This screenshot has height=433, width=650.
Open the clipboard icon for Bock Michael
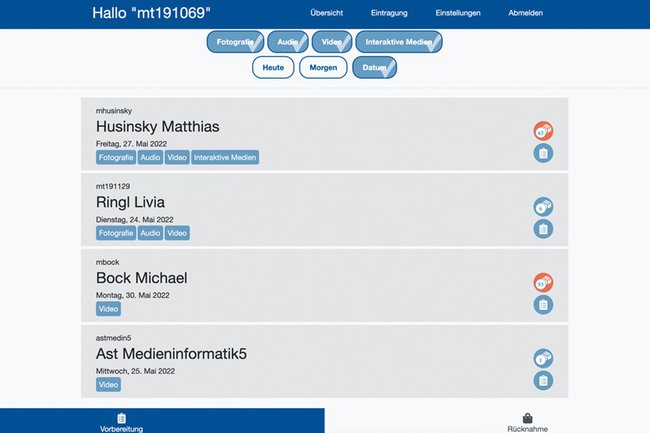tap(543, 305)
